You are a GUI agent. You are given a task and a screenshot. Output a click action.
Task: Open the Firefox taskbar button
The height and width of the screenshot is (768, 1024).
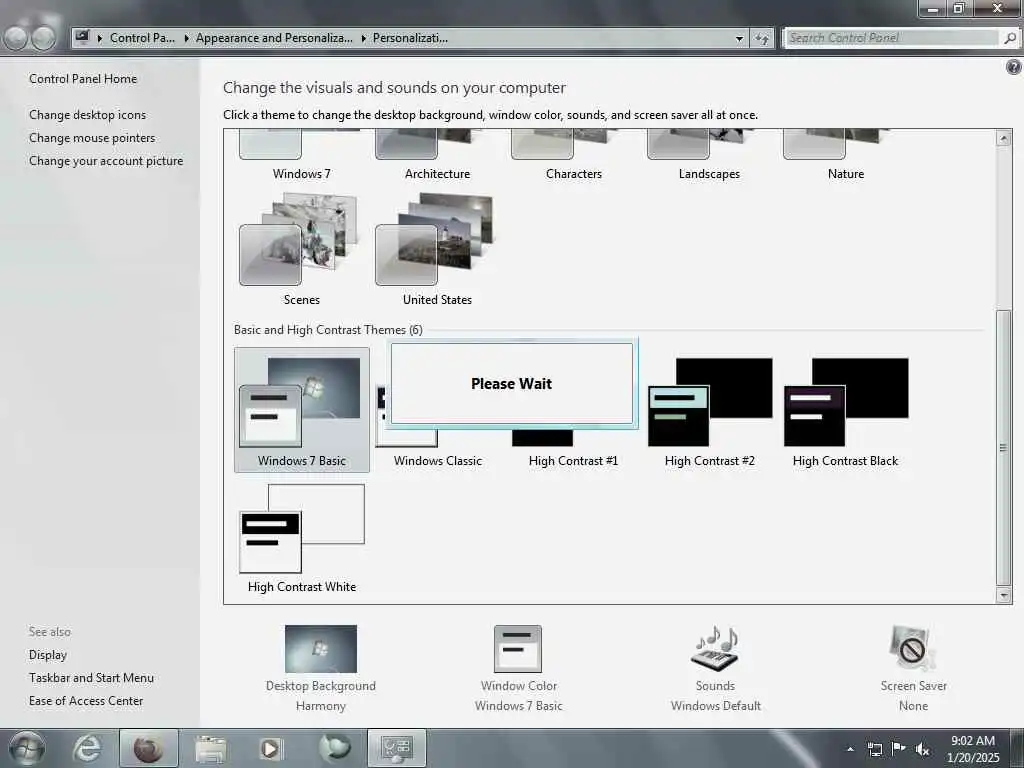click(148, 748)
